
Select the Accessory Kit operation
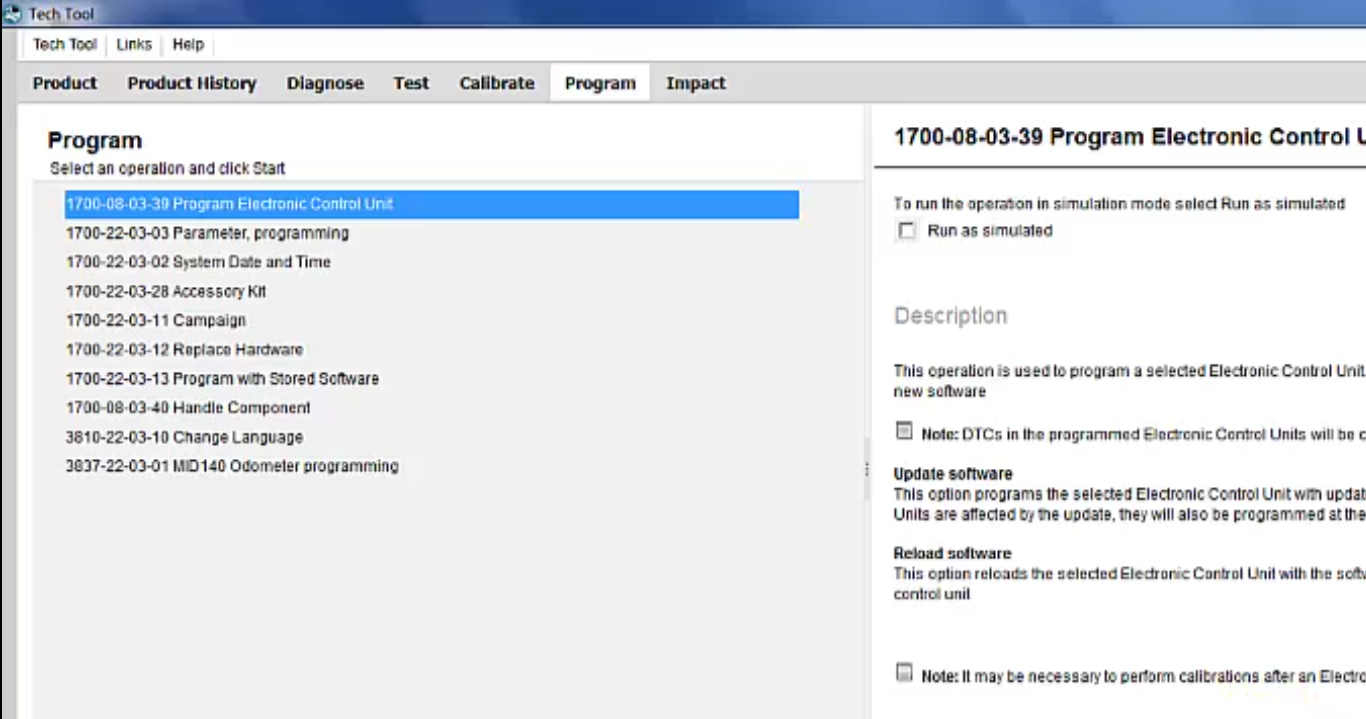click(166, 291)
